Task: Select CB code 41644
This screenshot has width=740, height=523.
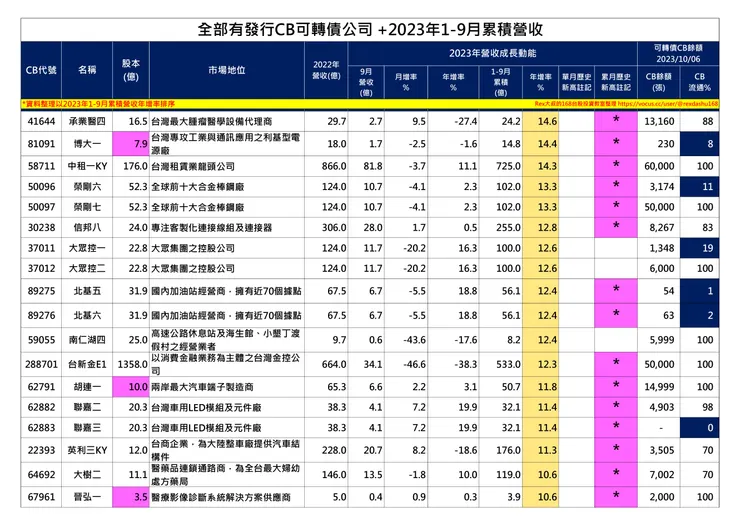Action: tap(41, 121)
